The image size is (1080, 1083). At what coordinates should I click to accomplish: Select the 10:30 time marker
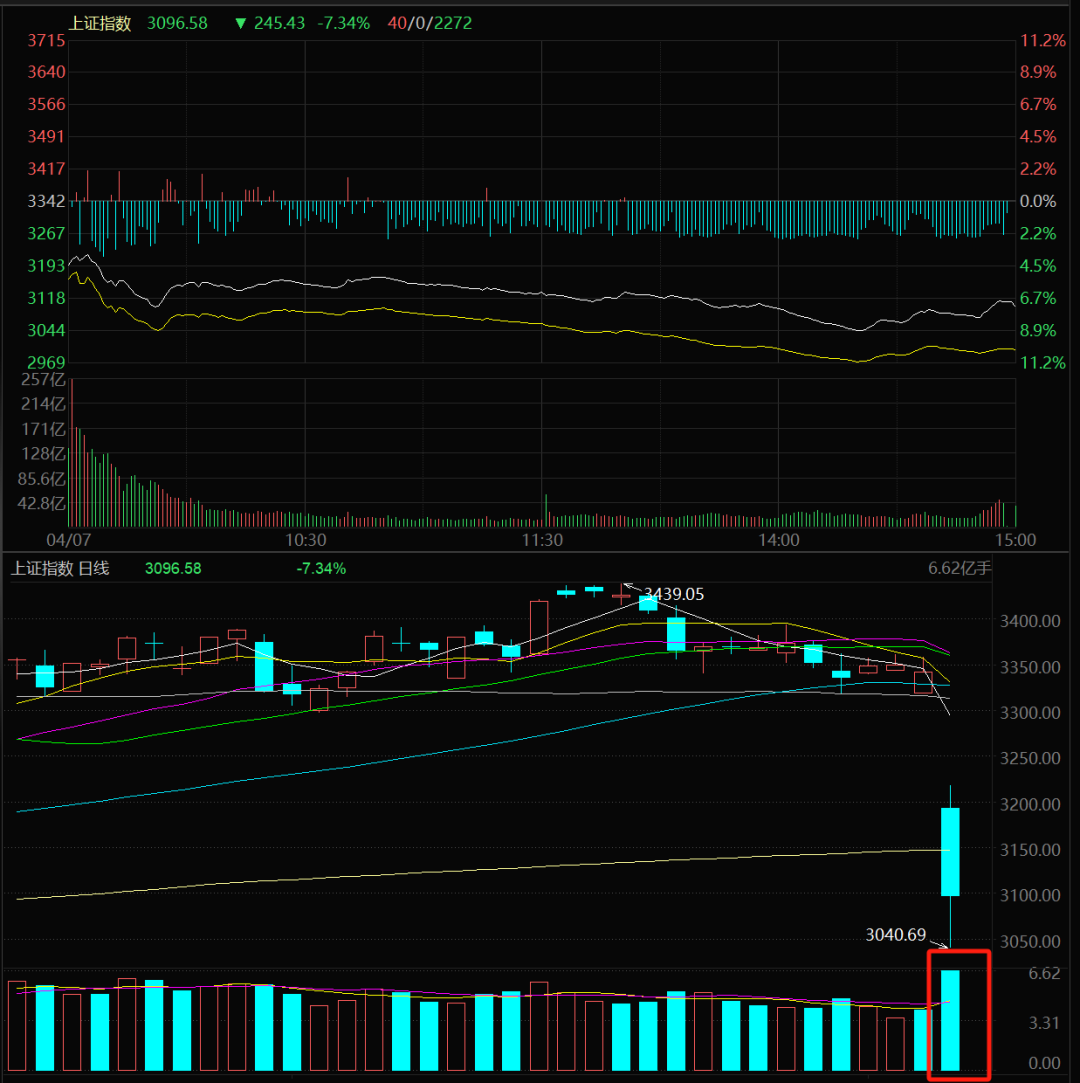click(306, 540)
